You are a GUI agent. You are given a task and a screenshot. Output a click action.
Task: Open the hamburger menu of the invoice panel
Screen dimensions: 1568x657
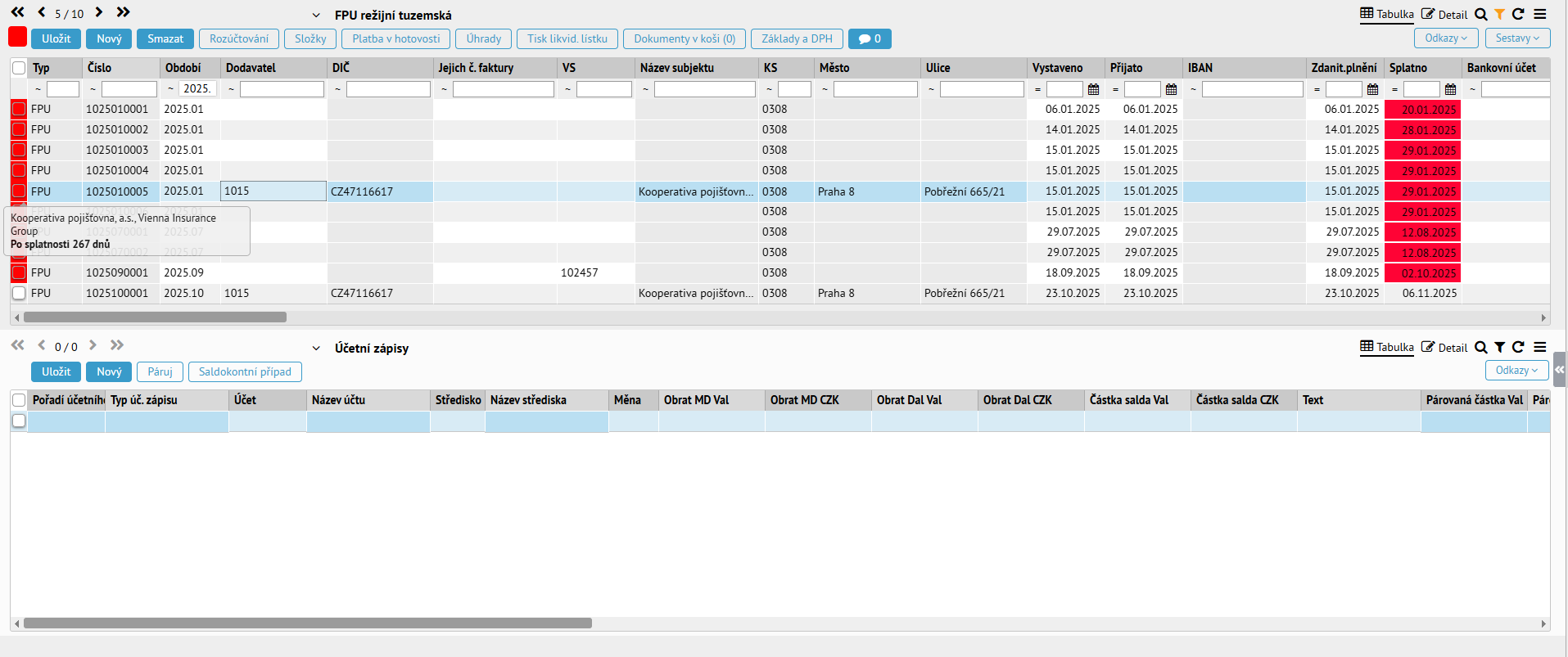[x=1540, y=15]
